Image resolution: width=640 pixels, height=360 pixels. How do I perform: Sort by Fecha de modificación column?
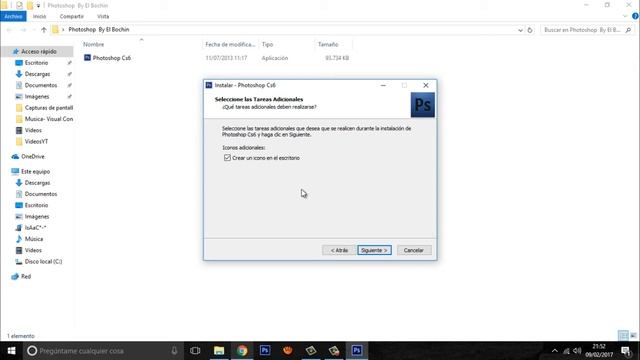click(230, 44)
